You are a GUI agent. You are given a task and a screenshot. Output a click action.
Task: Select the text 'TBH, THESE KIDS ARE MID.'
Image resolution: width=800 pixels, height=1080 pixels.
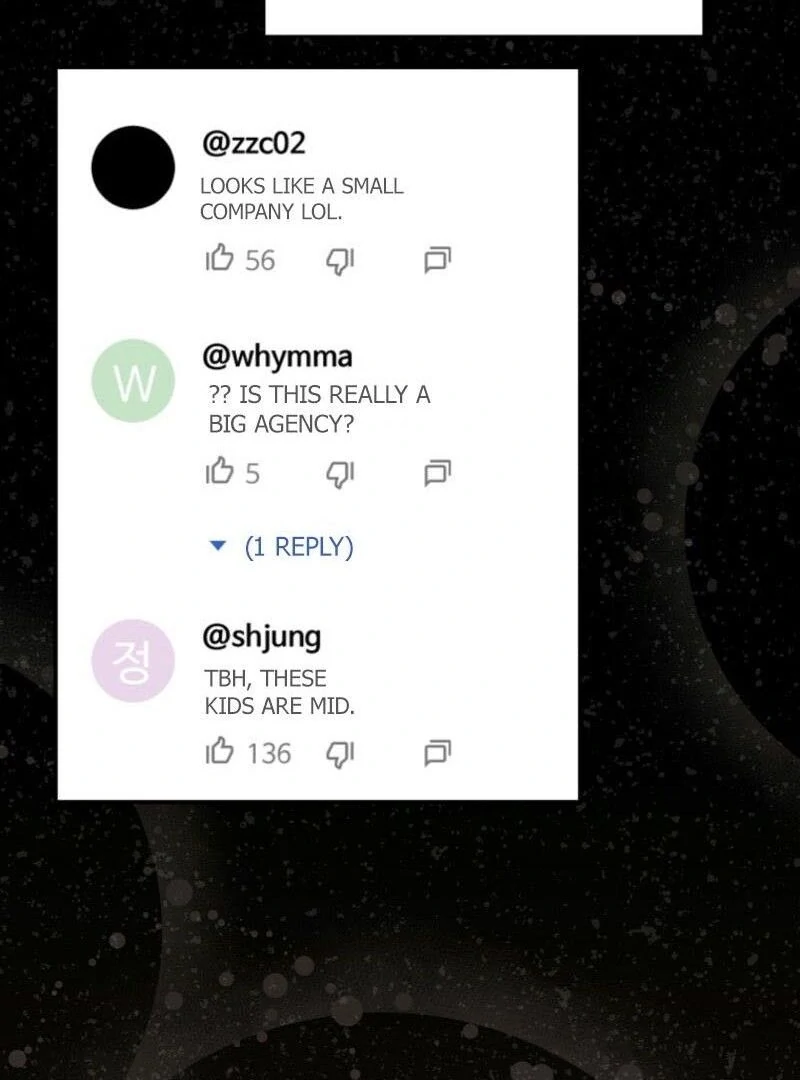click(x=279, y=692)
